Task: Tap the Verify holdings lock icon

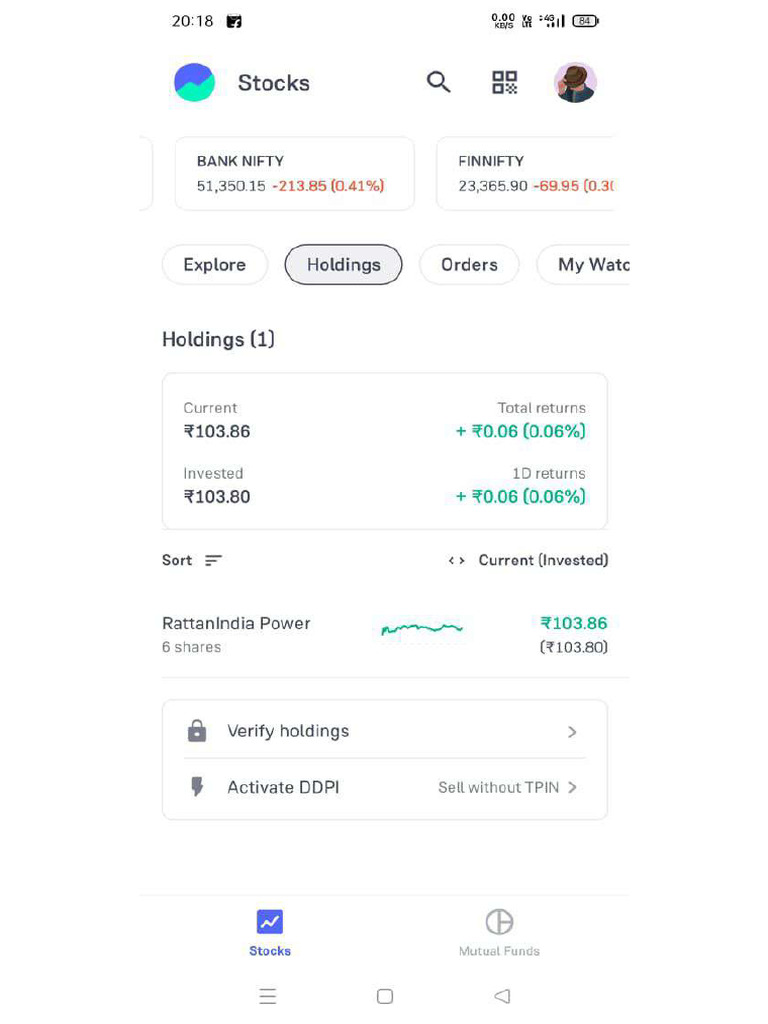Action: [197, 731]
